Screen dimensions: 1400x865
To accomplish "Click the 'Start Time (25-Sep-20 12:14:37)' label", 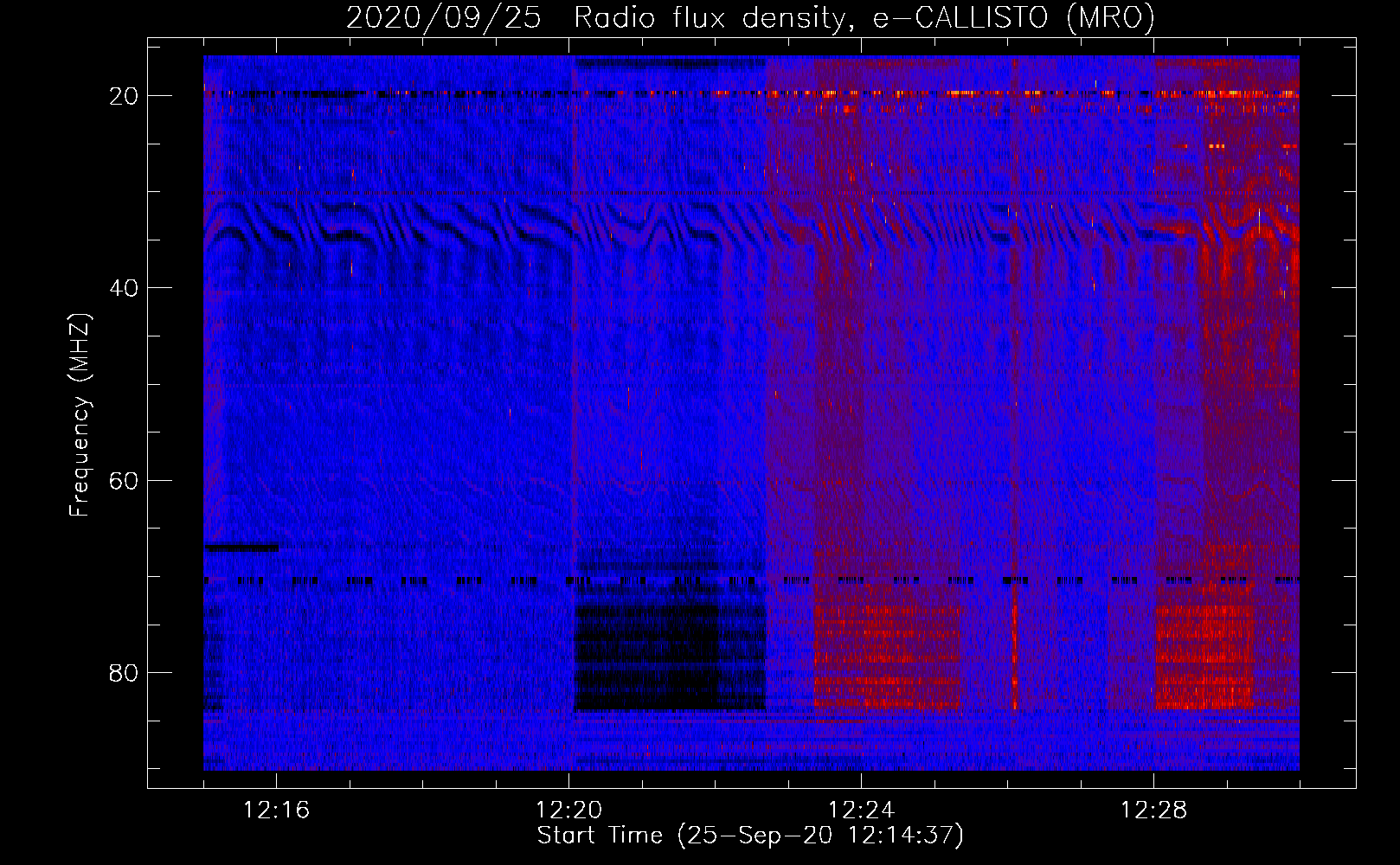I will coord(750,836).
